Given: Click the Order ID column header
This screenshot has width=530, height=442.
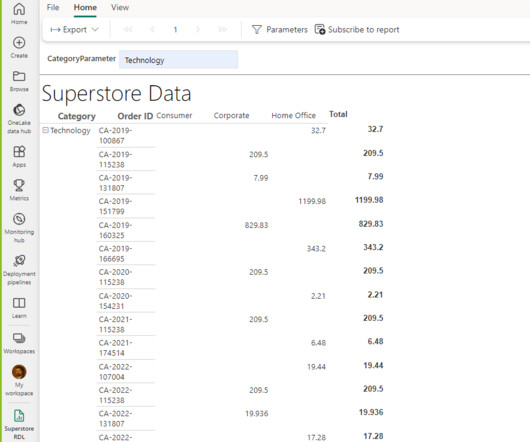Looking at the screenshot, I should [135, 116].
